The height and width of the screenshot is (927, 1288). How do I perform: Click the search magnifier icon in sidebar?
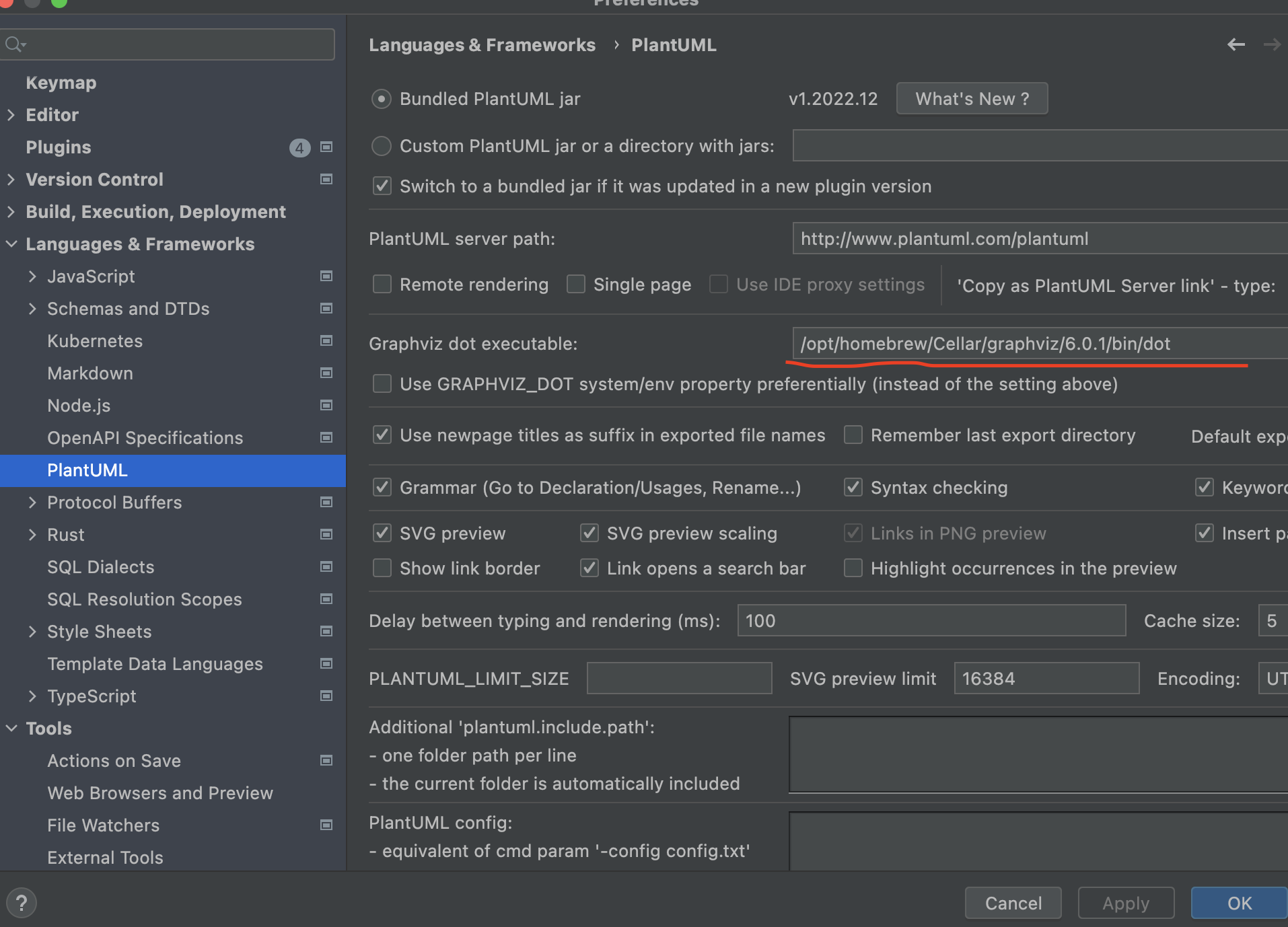click(15, 45)
